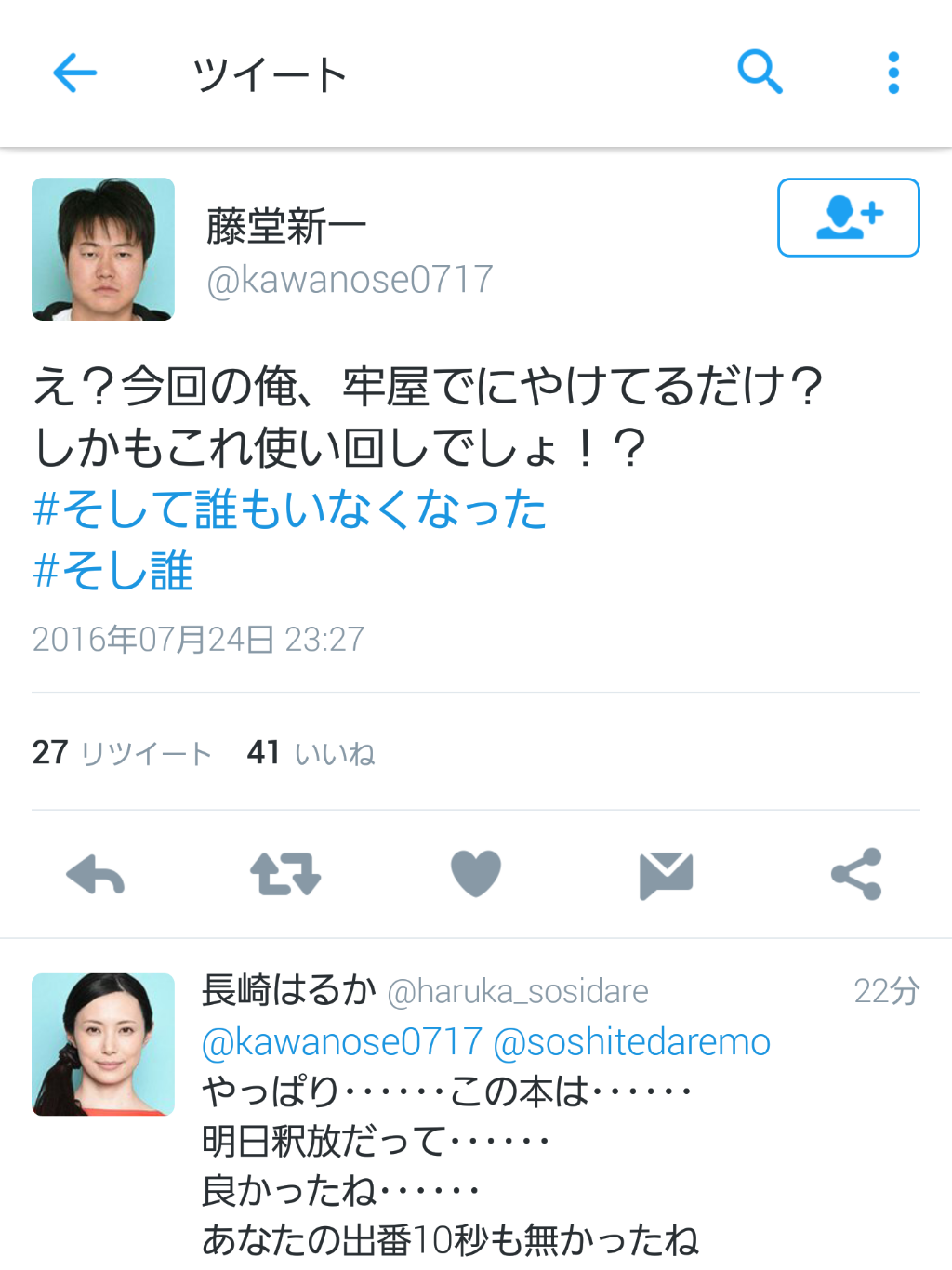Image resolution: width=952 pixels, height=1270 pixels.
Task: Reply to the tweet via arrow icon
Action: (96, 875)
